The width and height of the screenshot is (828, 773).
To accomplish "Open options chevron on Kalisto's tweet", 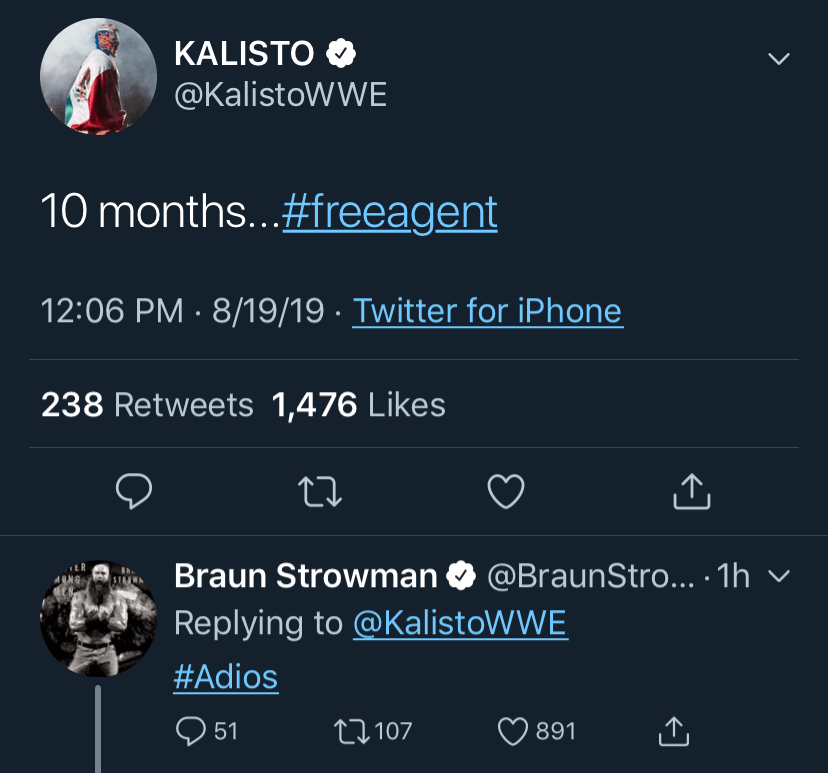I will (778, 59).
